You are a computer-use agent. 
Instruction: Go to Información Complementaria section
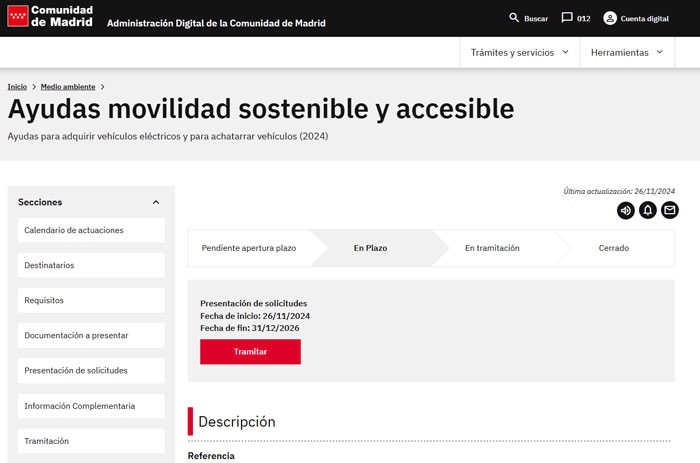coord(91,406)
